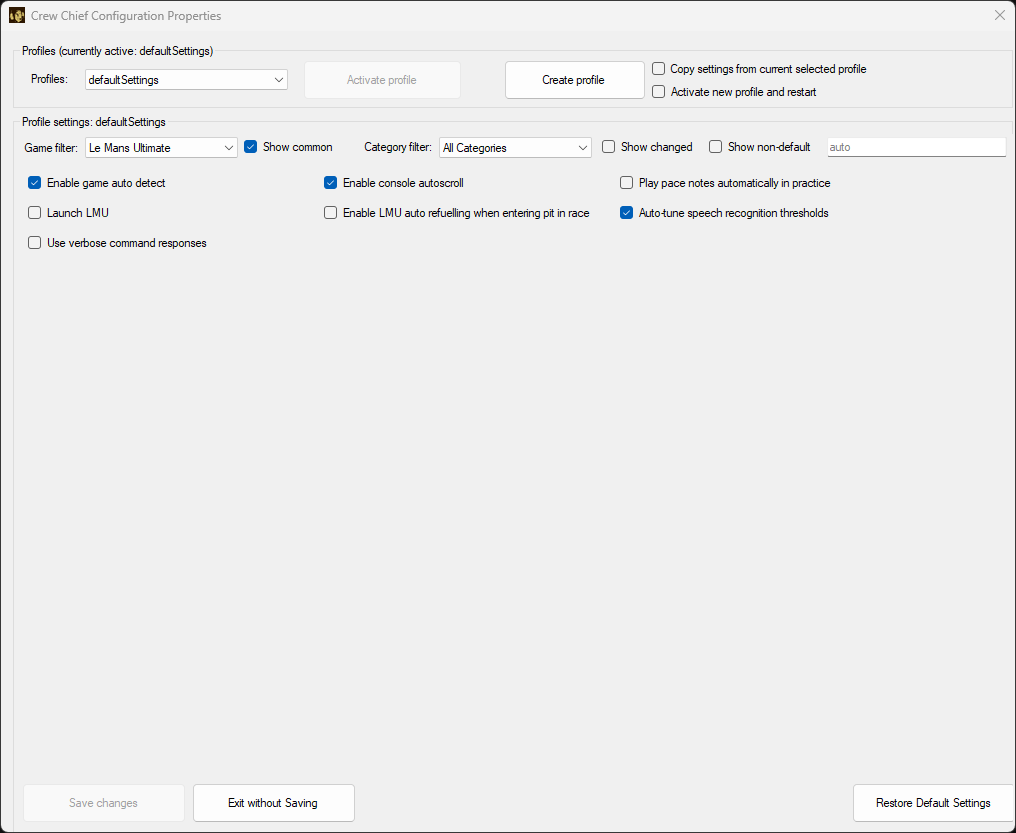Disable Auto-tune speech recognition thresholds

click(x=626, y=212)
